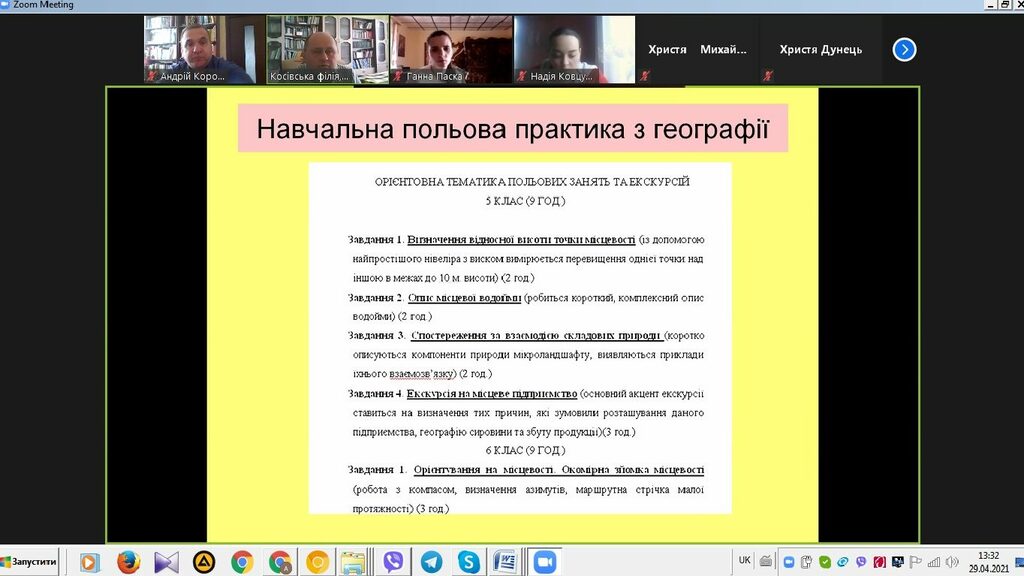Open Telegram from the taskbar
Image resolution: width=1024 pixels, height=576 pixels.
[431, 562]
